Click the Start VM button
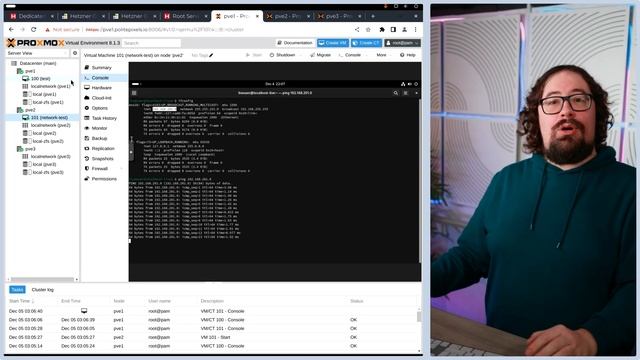The image size is (640, 360). pyautogui.click(x=254, y=55)
